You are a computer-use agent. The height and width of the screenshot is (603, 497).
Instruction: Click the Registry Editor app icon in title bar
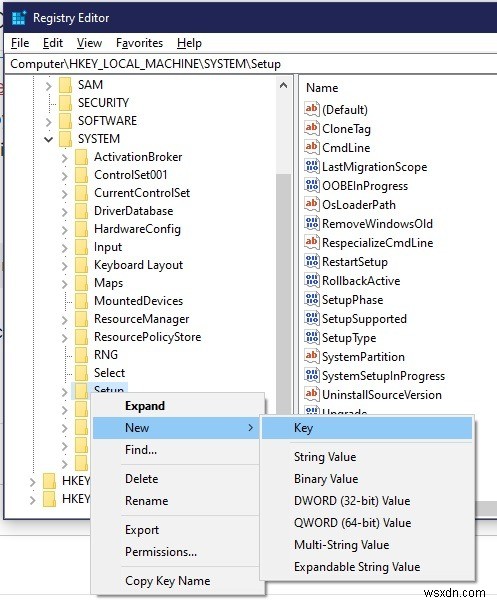19,18
